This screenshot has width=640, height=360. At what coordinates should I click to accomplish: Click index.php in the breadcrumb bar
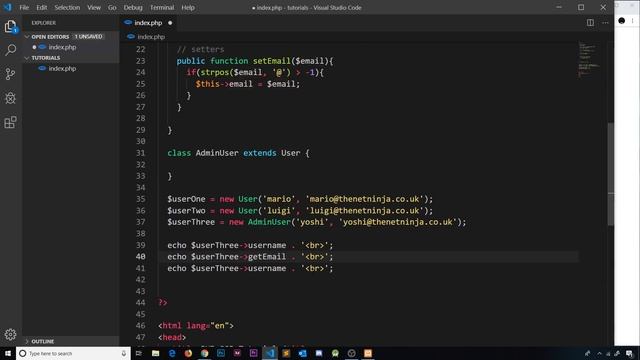tap(151, 37)
